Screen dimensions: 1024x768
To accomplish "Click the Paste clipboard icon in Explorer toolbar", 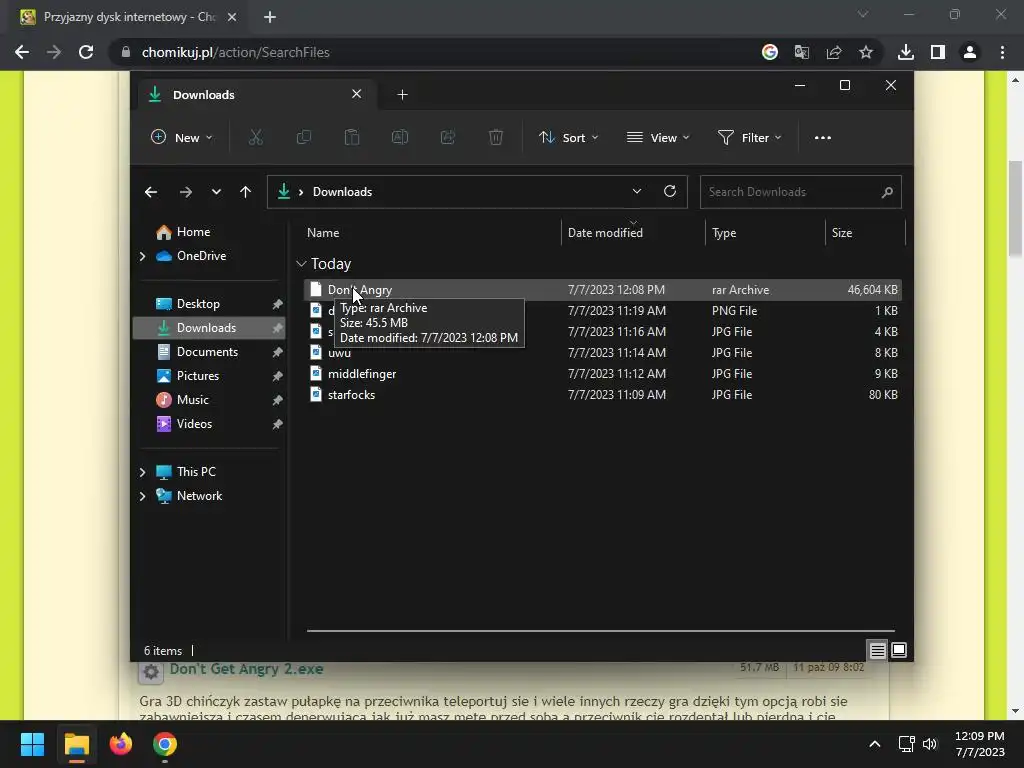I will coord(352,137).
